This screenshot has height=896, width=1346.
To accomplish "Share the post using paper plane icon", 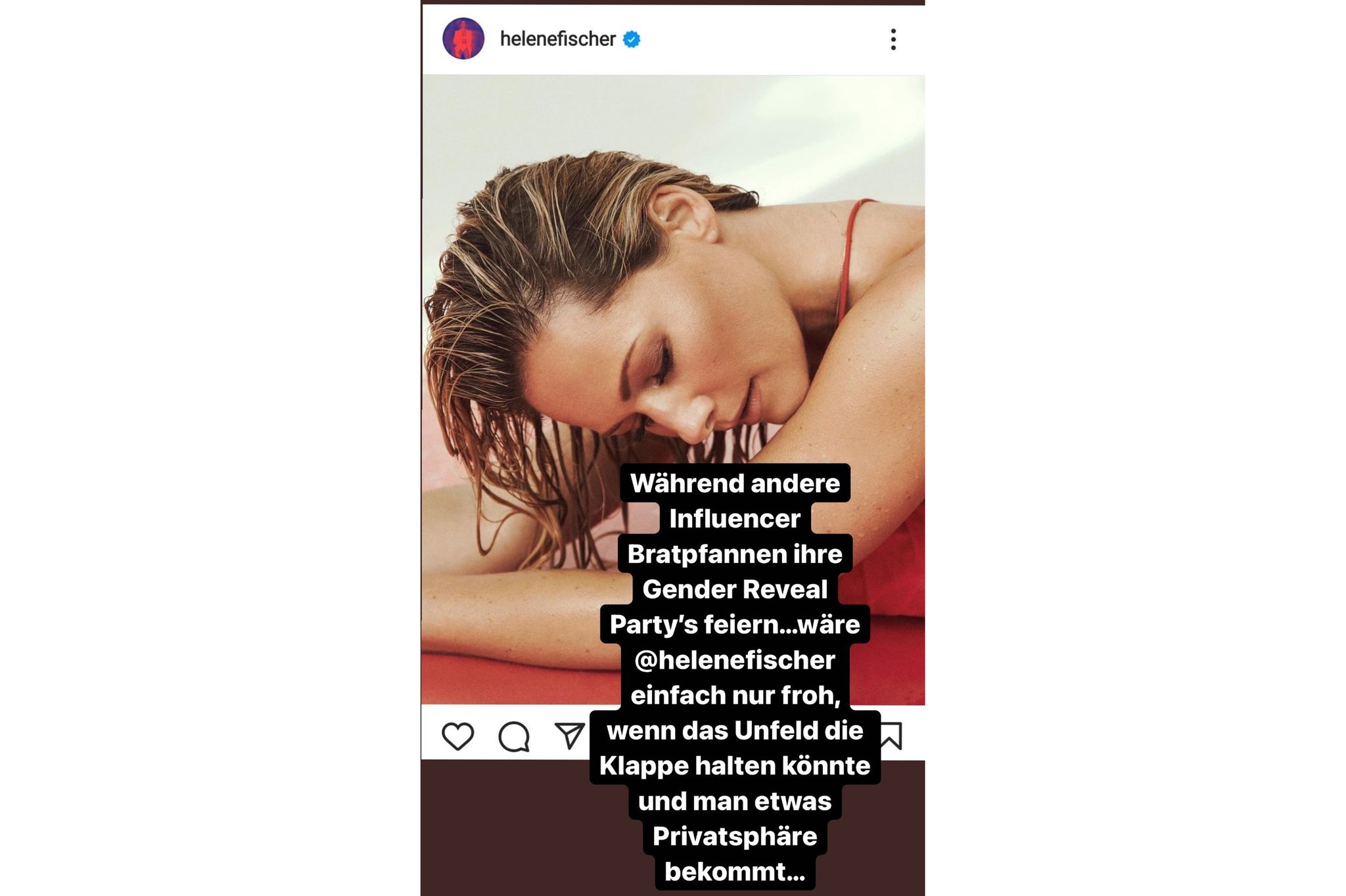I will [x=570, y=736].
